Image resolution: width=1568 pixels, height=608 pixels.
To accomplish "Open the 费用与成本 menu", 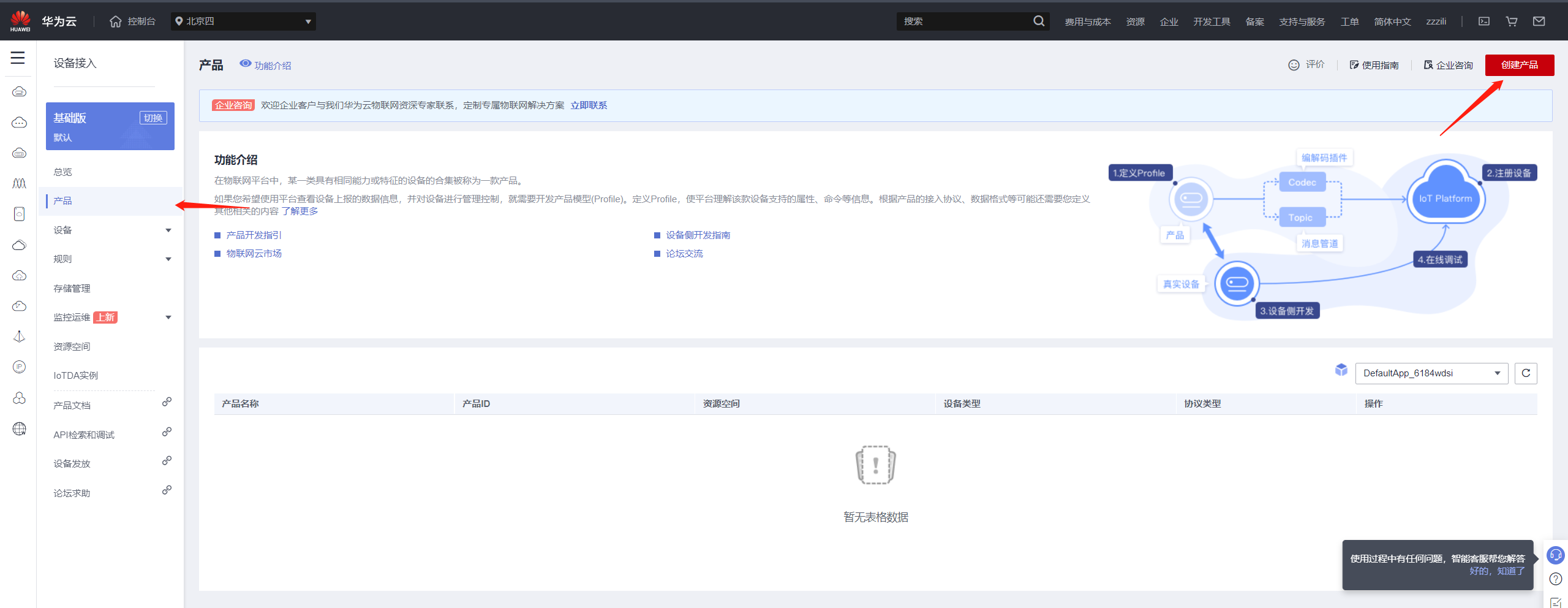I will click(x=1087, y=21).
